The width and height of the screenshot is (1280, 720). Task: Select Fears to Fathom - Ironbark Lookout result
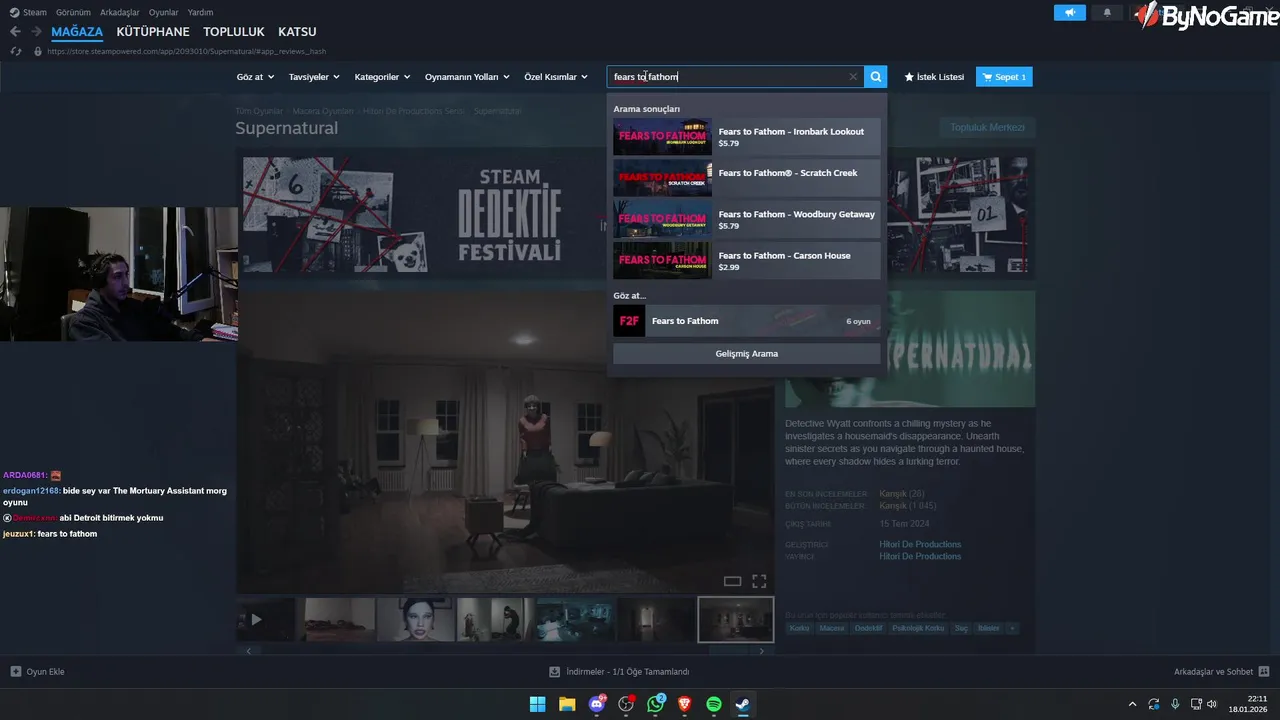[747, 137]
